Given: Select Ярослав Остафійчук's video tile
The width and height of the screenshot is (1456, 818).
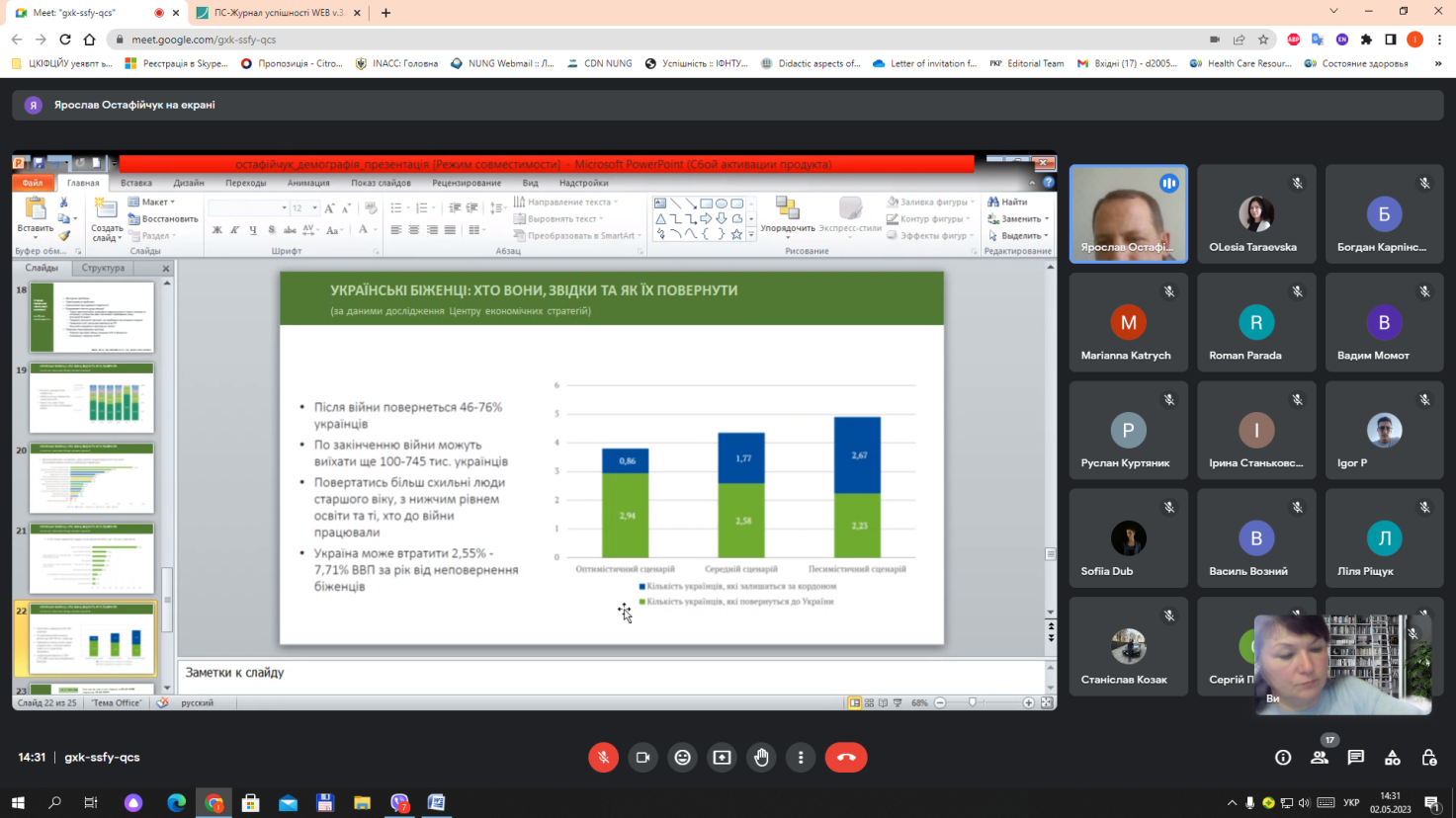Looking at the screenshot, I should tap(1128, 214).
